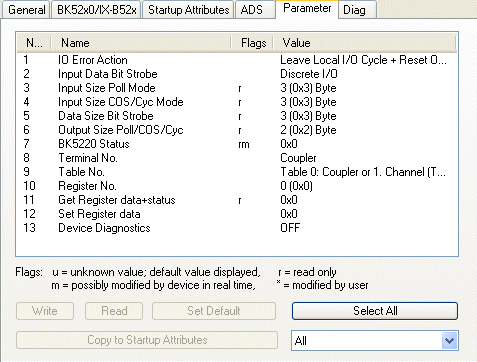The height and width of the screenshot is (362, 477).
Task: Select Get Register data+status row
Action: 237,200
